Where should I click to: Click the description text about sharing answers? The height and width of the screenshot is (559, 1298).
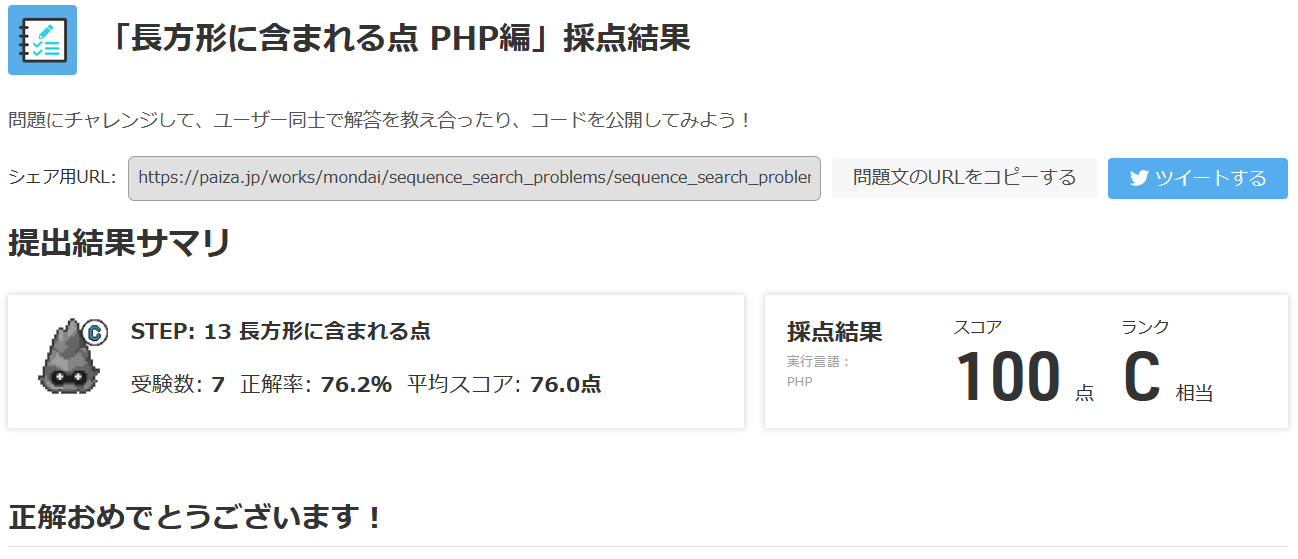click(x=380, y=121)
